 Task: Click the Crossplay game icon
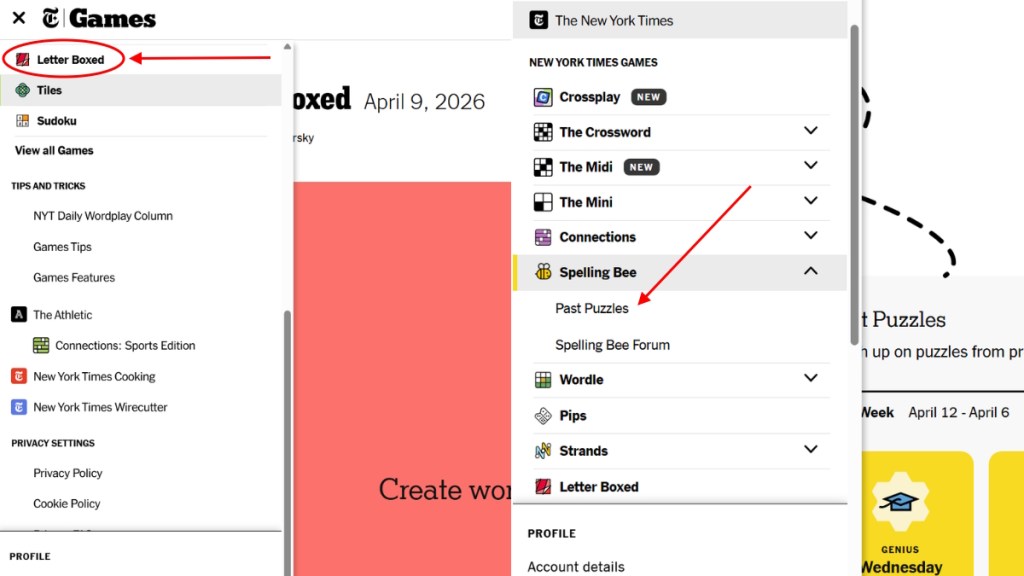point(543,97)
